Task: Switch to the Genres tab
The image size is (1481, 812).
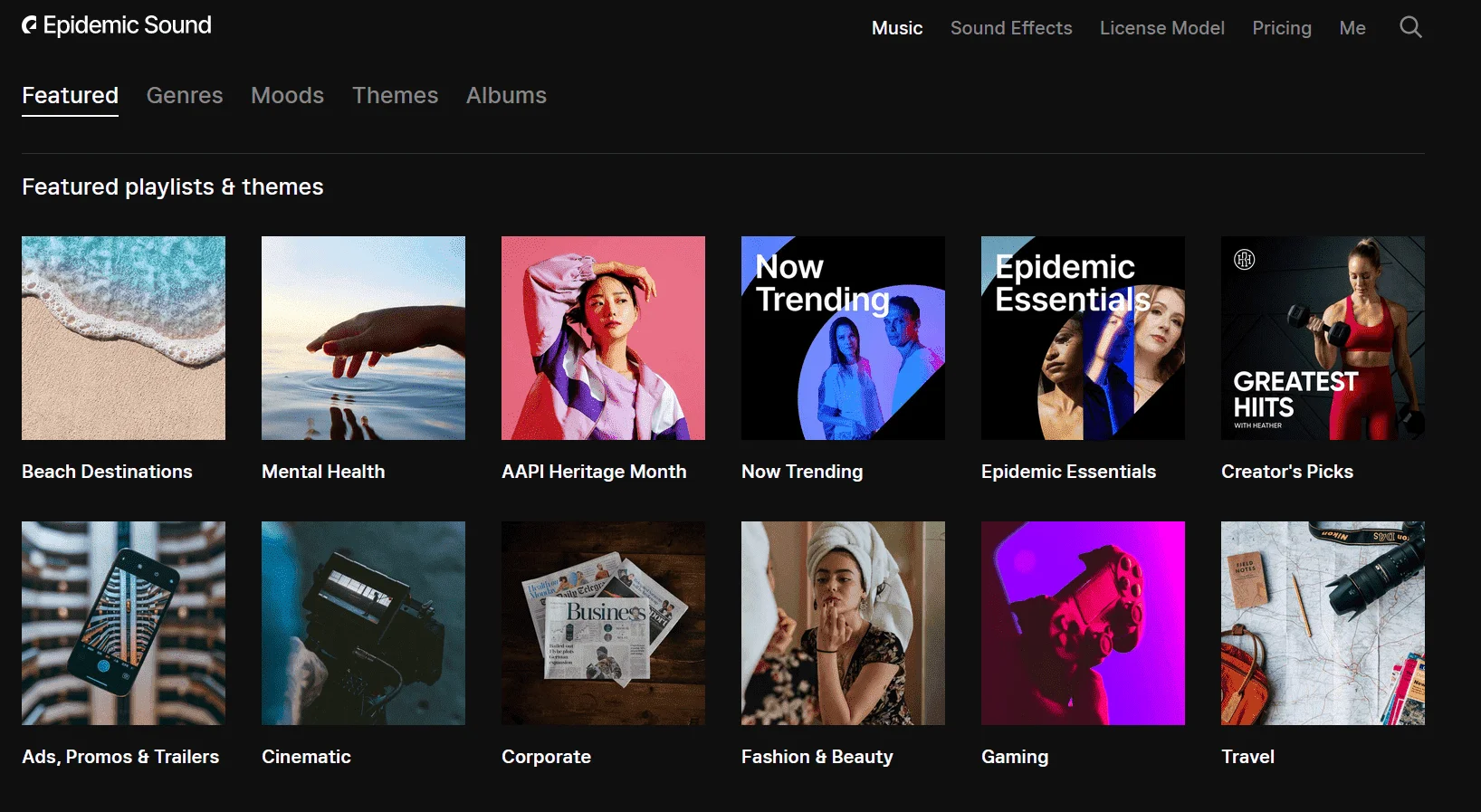Action: pos(185,95)
